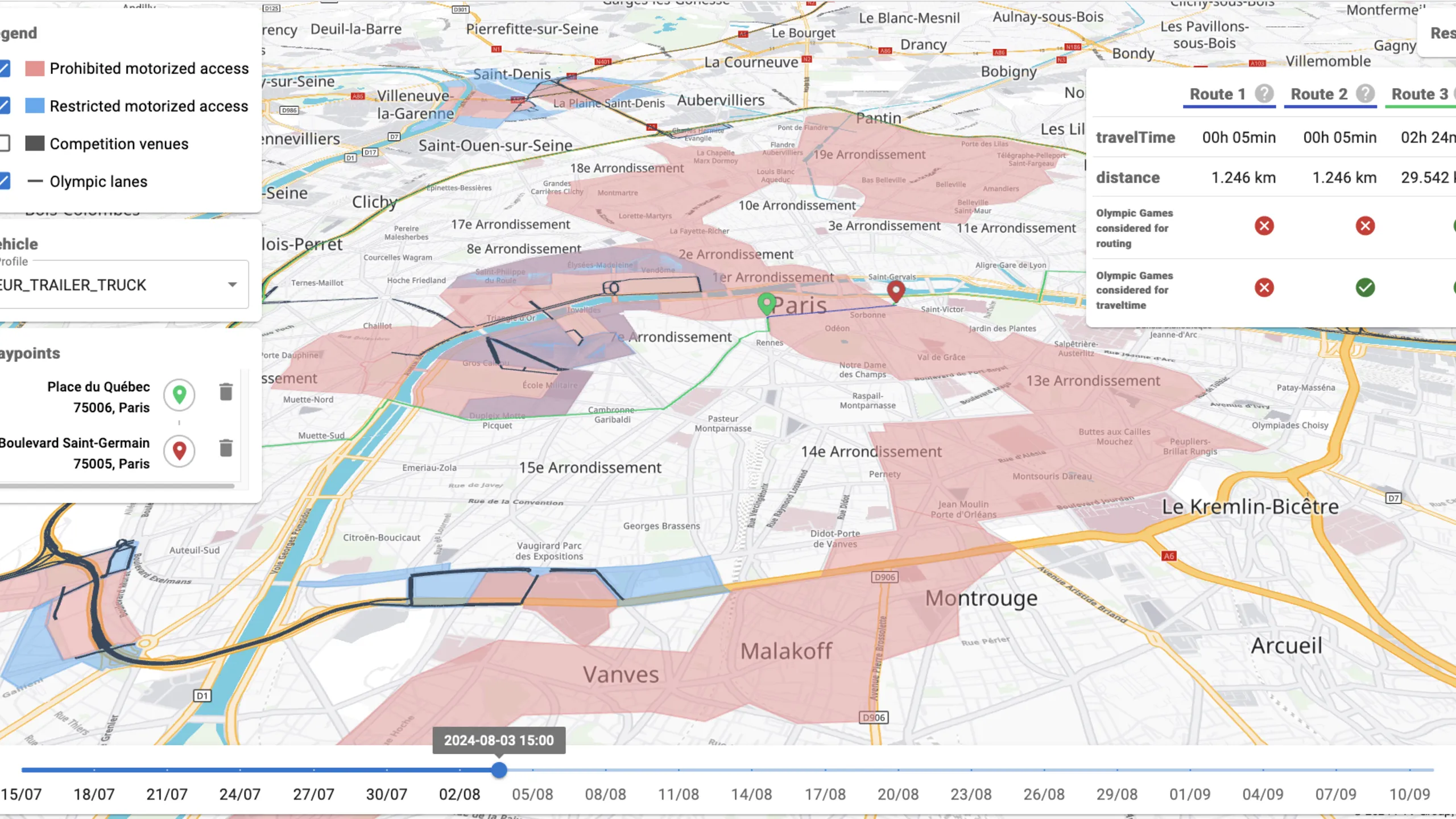Jump timeline to 14/08 mark

coord(751,770)
